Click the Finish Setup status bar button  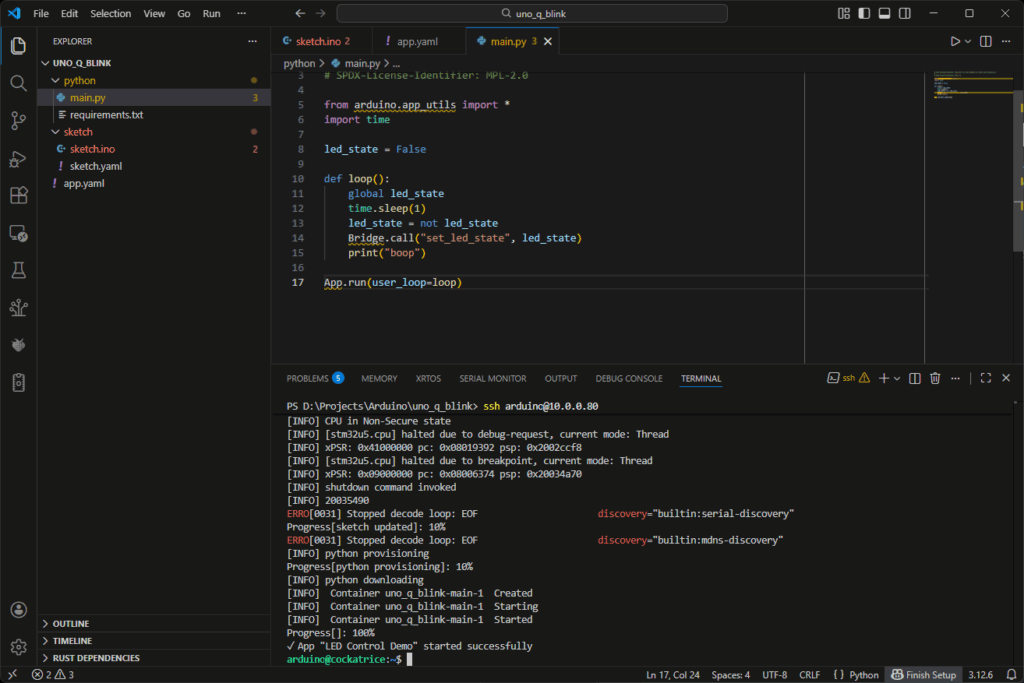pyautogui.click(x=924, y=675)
